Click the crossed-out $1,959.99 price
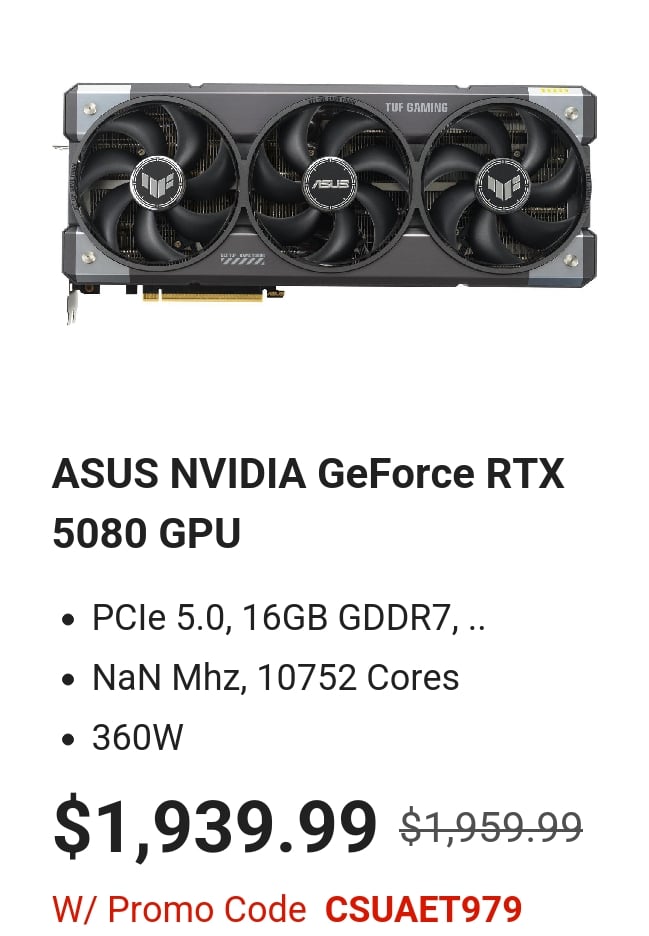 491,827
